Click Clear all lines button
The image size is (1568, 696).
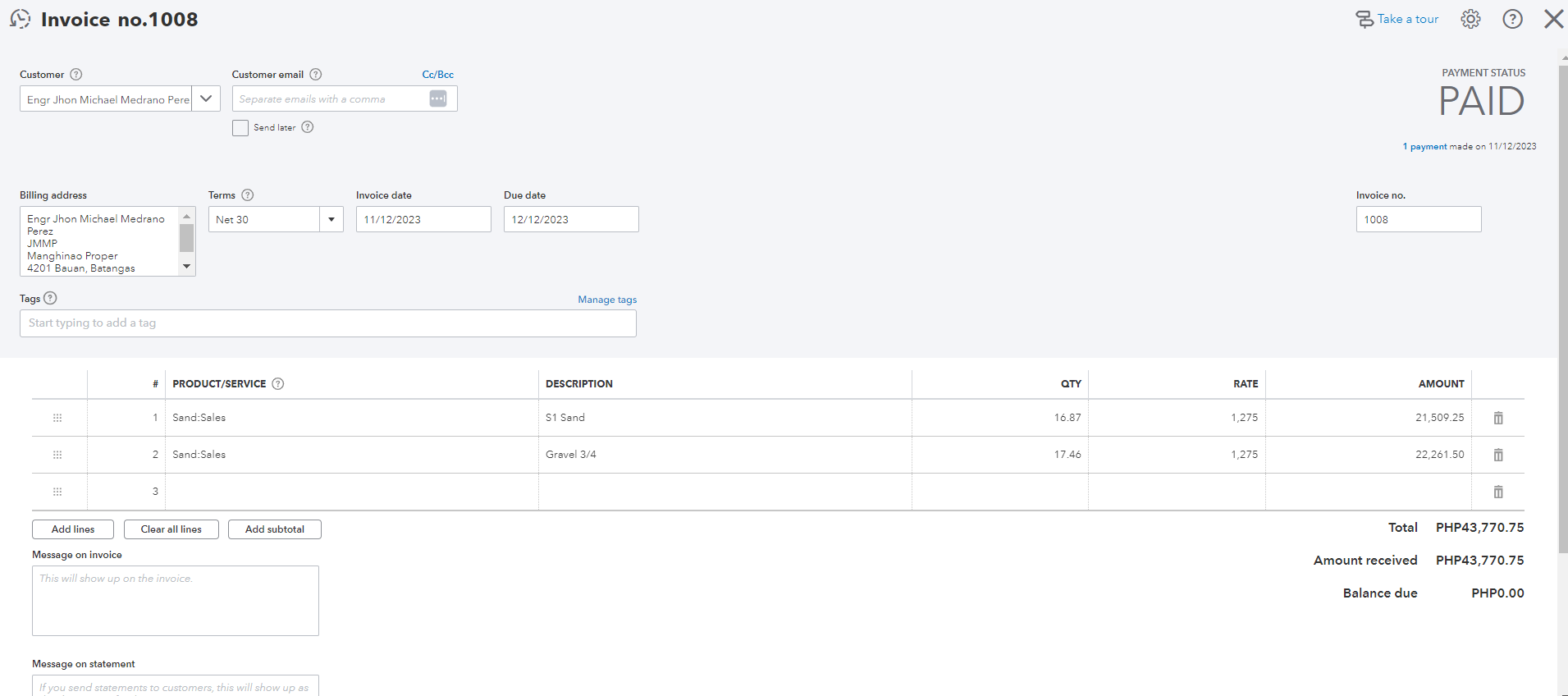[x=171, y=529]
